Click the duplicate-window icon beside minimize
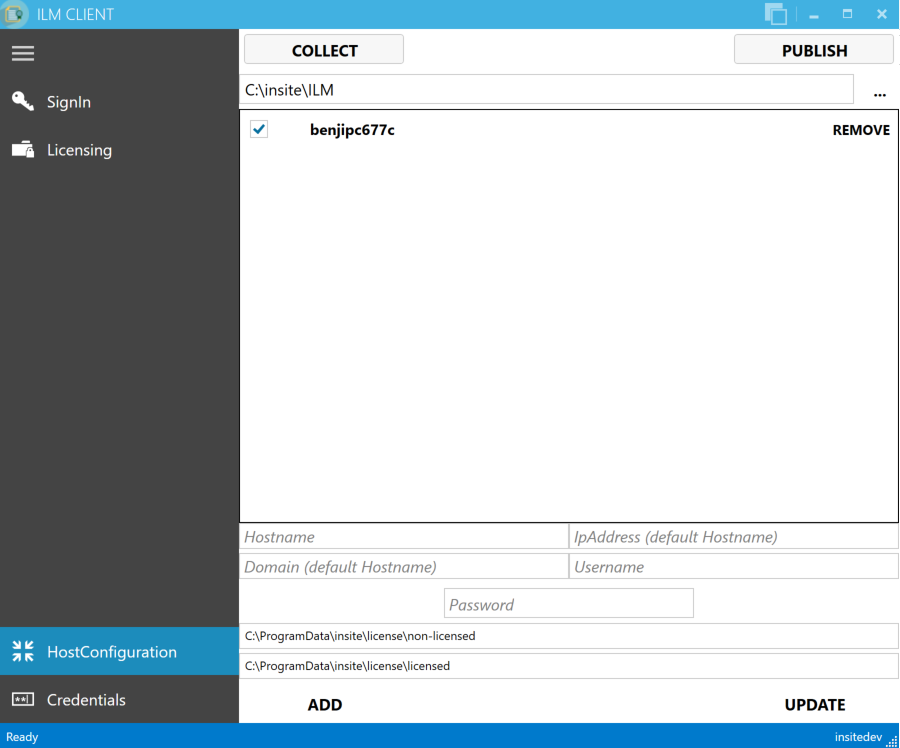Screen dimensions: 900x748 [x=776, y=14]
